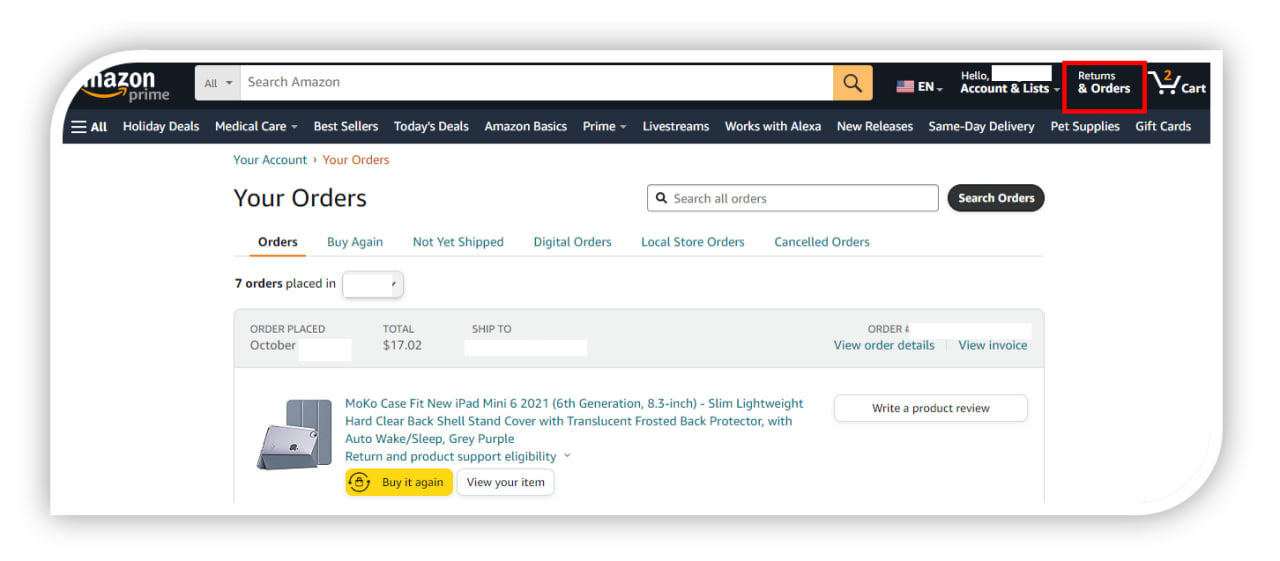The width and height of the screenshot is (1280, 561).
Task: Open Best Sellers in navigation bar
Action: pos(346,127)
